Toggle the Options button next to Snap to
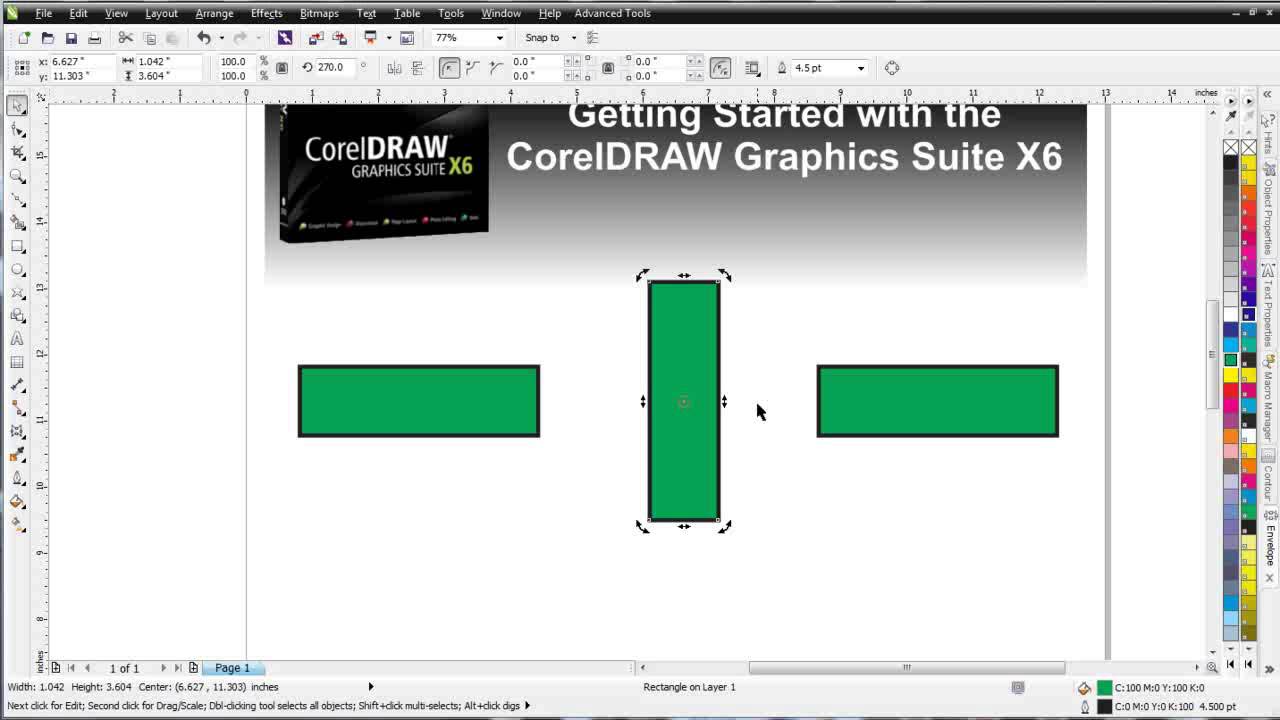The width and height of the screenshot is (1280, 720). (592, 38)
